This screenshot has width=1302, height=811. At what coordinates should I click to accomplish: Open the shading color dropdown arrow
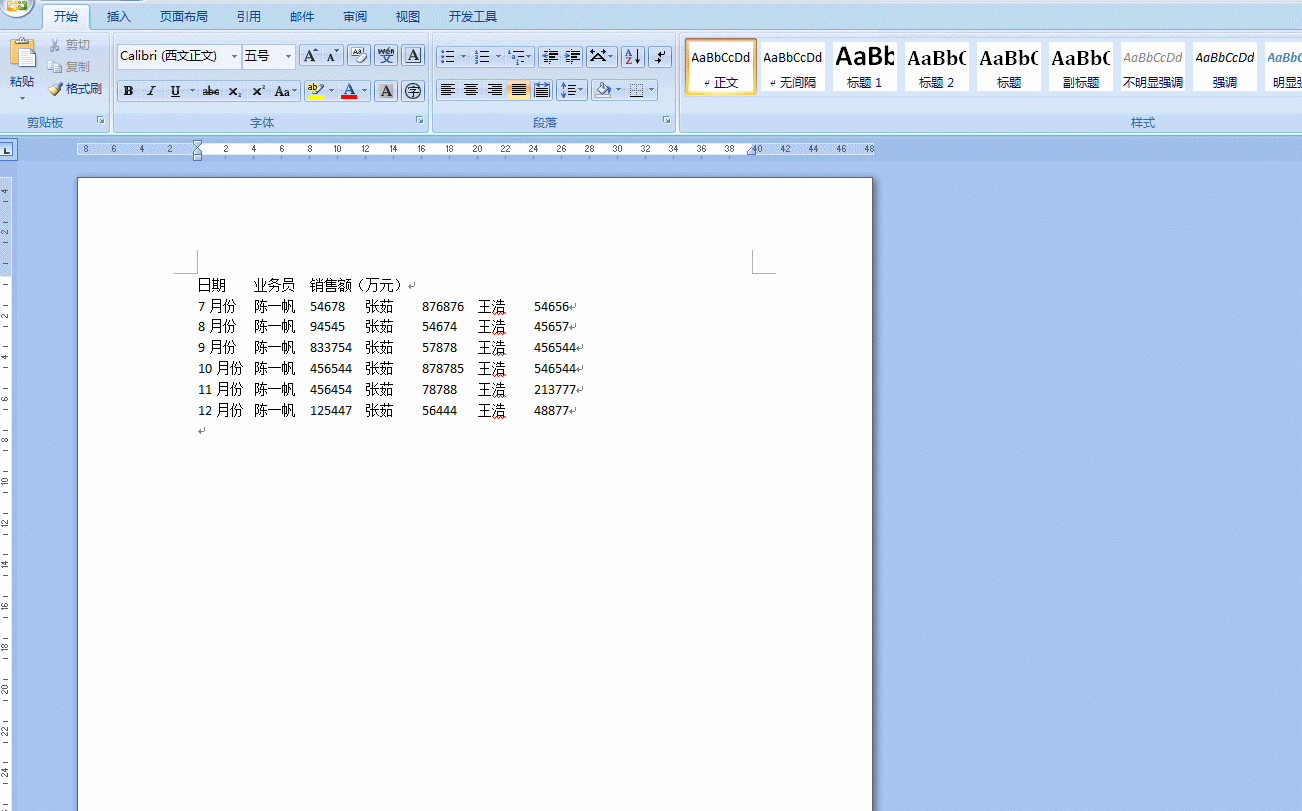tap(618, 90)
